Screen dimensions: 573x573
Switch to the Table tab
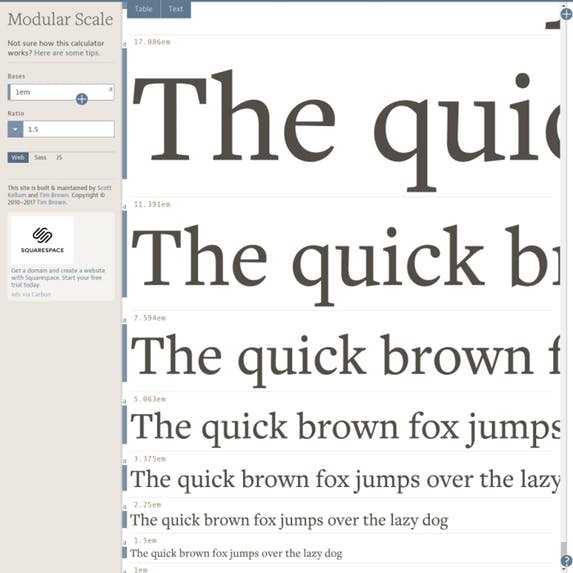pyautogui.click(x=143, y=9)
